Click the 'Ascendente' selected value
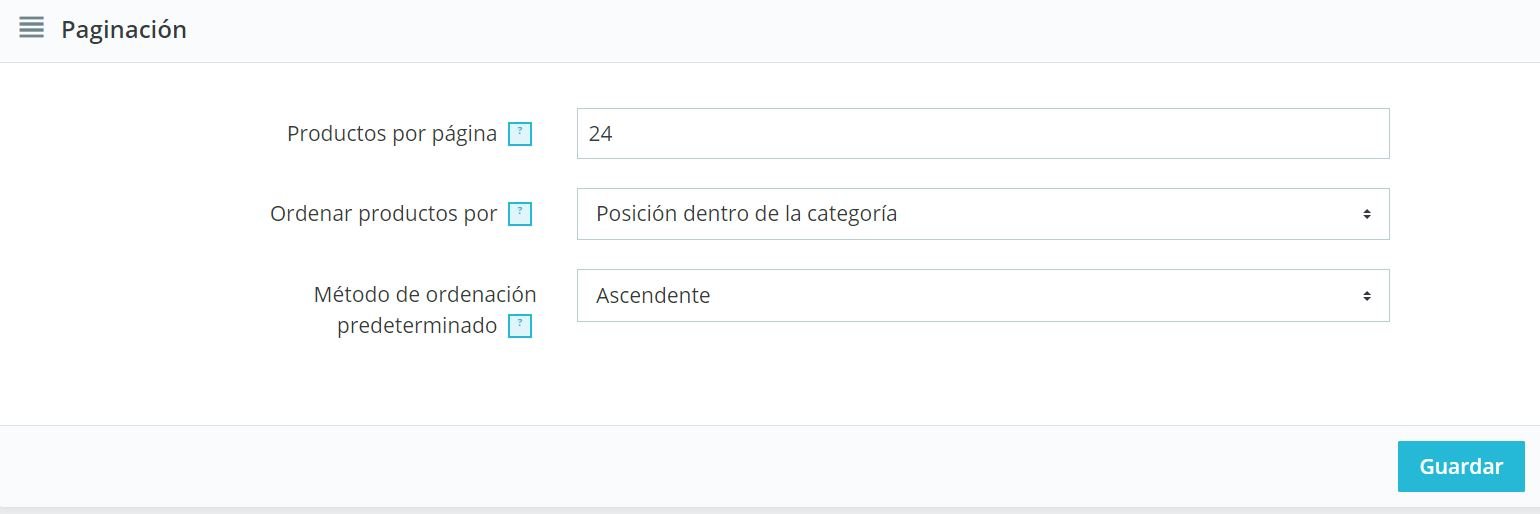The height and width of the screenshot is (514, 1540). click(653, 296)
